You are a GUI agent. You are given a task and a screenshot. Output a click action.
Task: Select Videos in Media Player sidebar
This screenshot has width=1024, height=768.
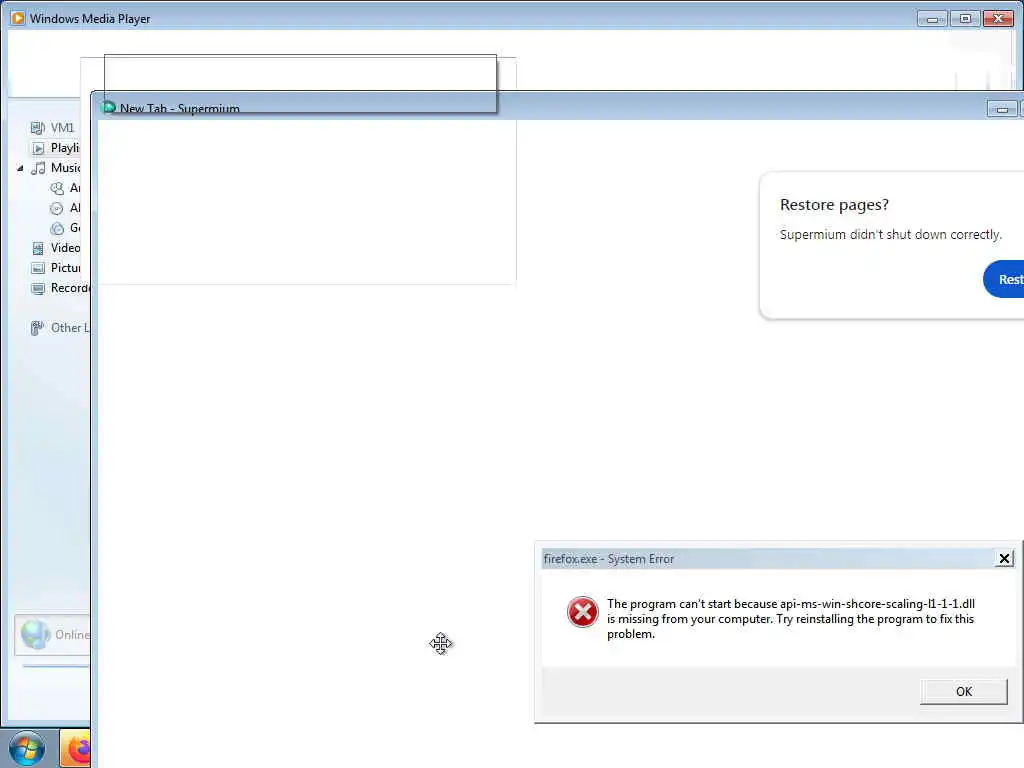[56, 248]
